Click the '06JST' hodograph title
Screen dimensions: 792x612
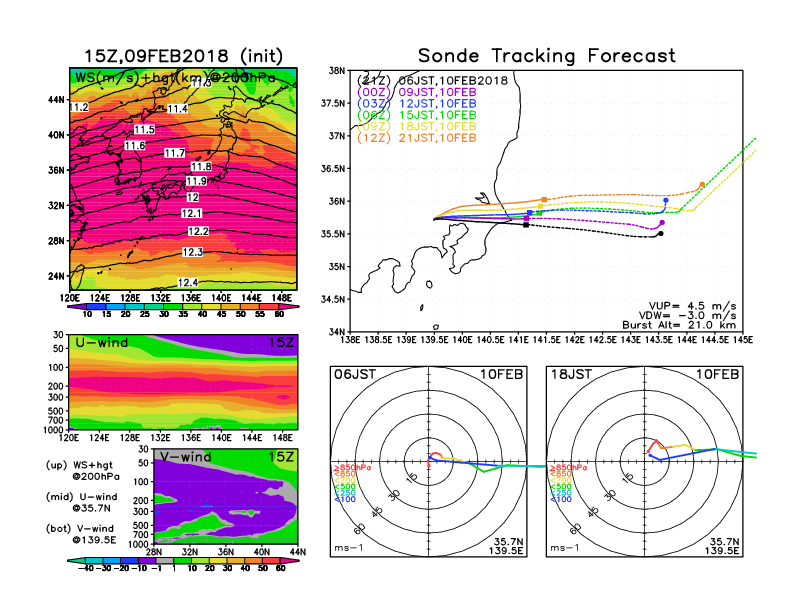[355, 374]
